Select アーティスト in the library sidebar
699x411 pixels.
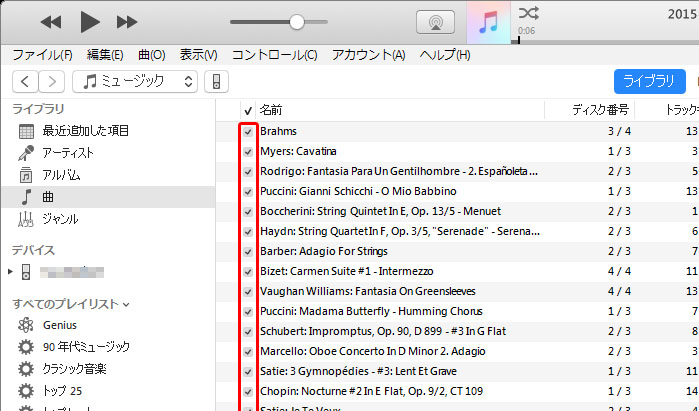click(68, 152)
